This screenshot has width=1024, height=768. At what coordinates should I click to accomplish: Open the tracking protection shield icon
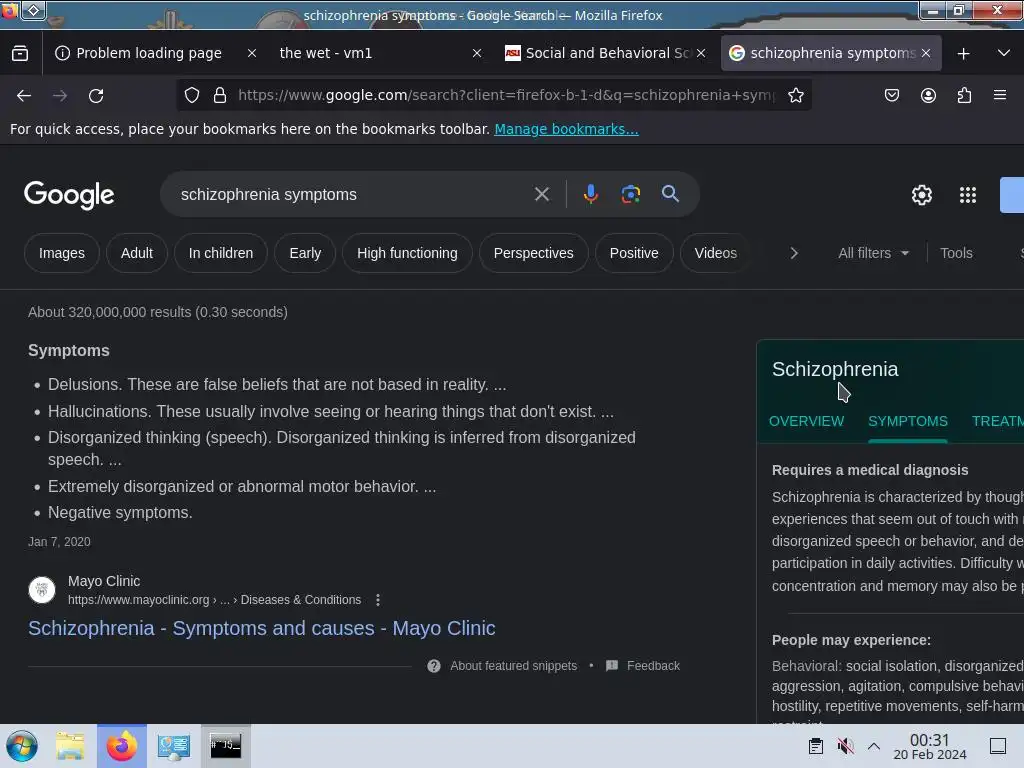pyautogui.click(x=191, y=95)
